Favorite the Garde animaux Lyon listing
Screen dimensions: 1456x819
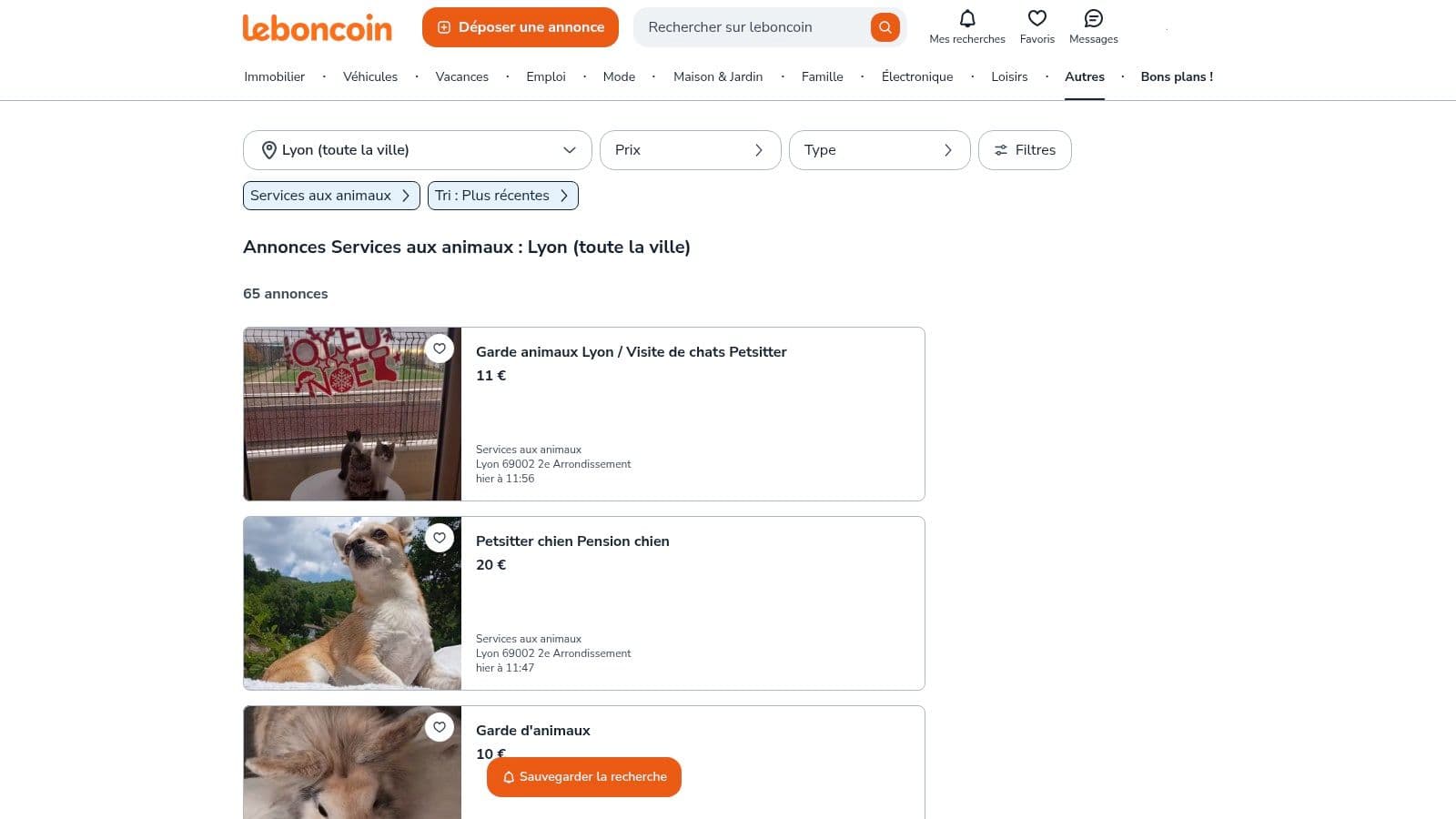pos(440,349)
